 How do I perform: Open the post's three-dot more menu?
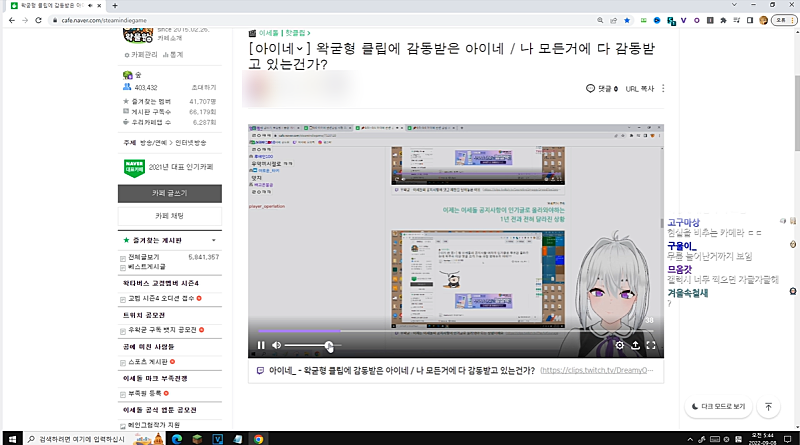(663, 89)
